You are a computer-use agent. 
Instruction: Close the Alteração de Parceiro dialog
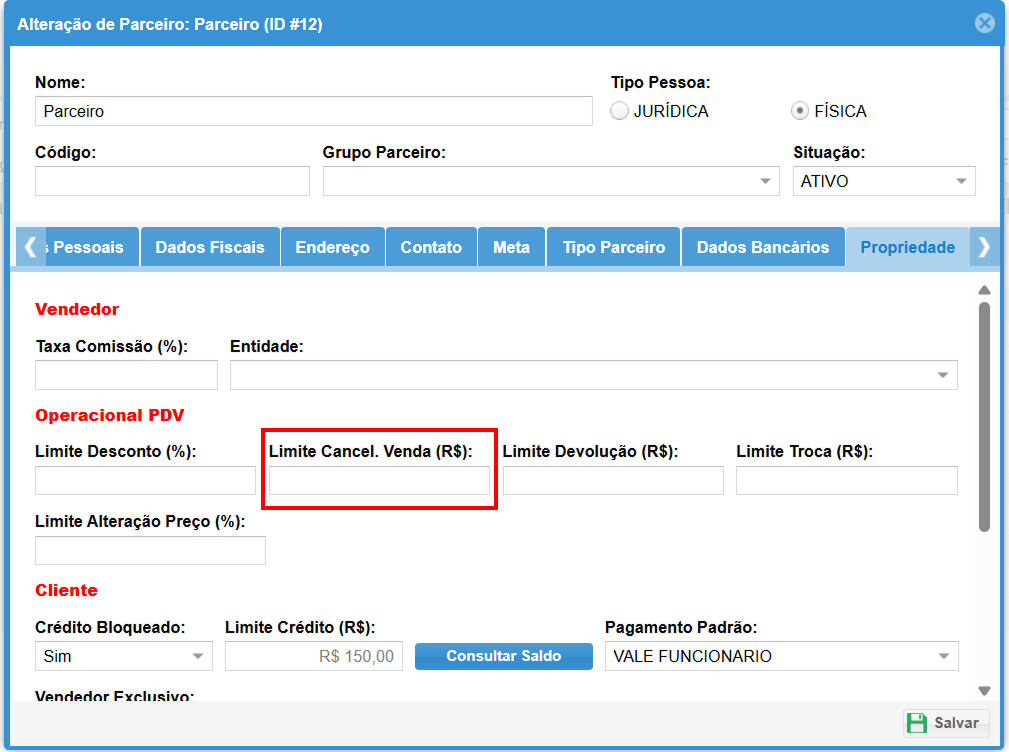click(984, 23)
